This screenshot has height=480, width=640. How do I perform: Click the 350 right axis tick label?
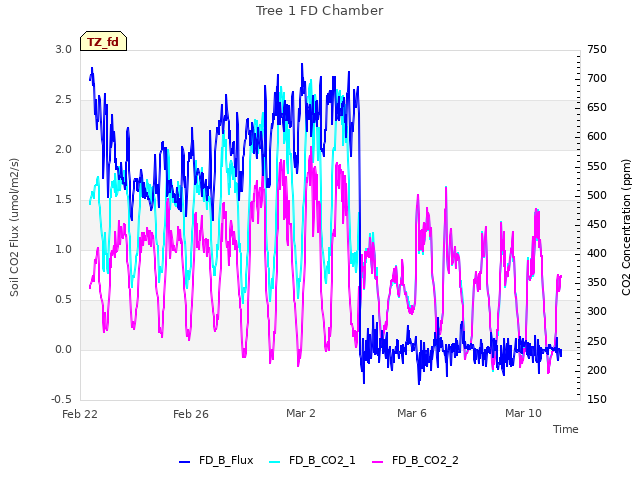coord(597,282)
